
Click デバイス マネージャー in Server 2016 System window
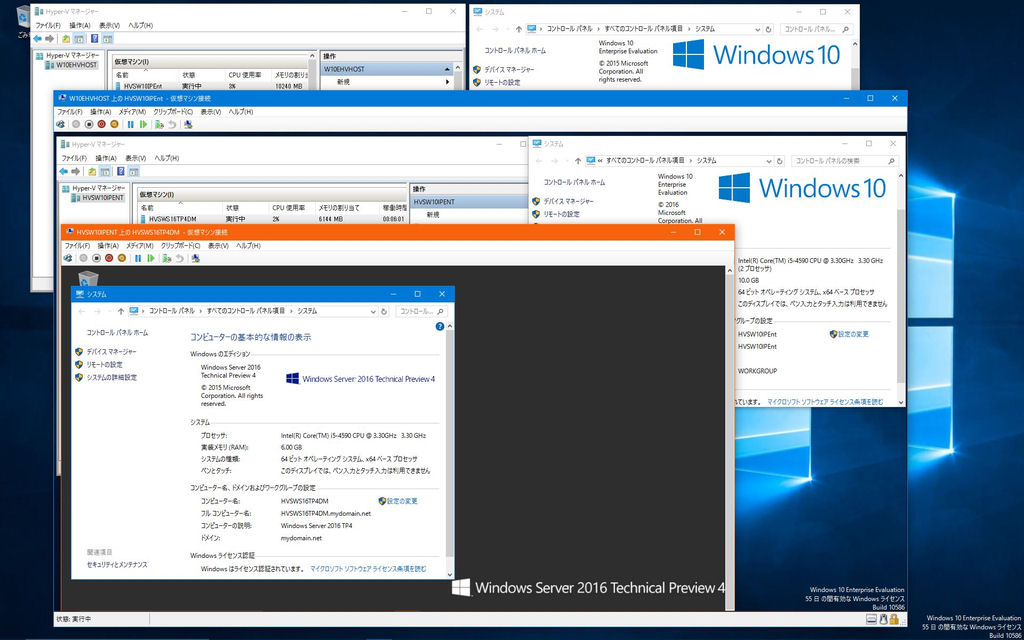pyautogui.click(x=112, y=352)
